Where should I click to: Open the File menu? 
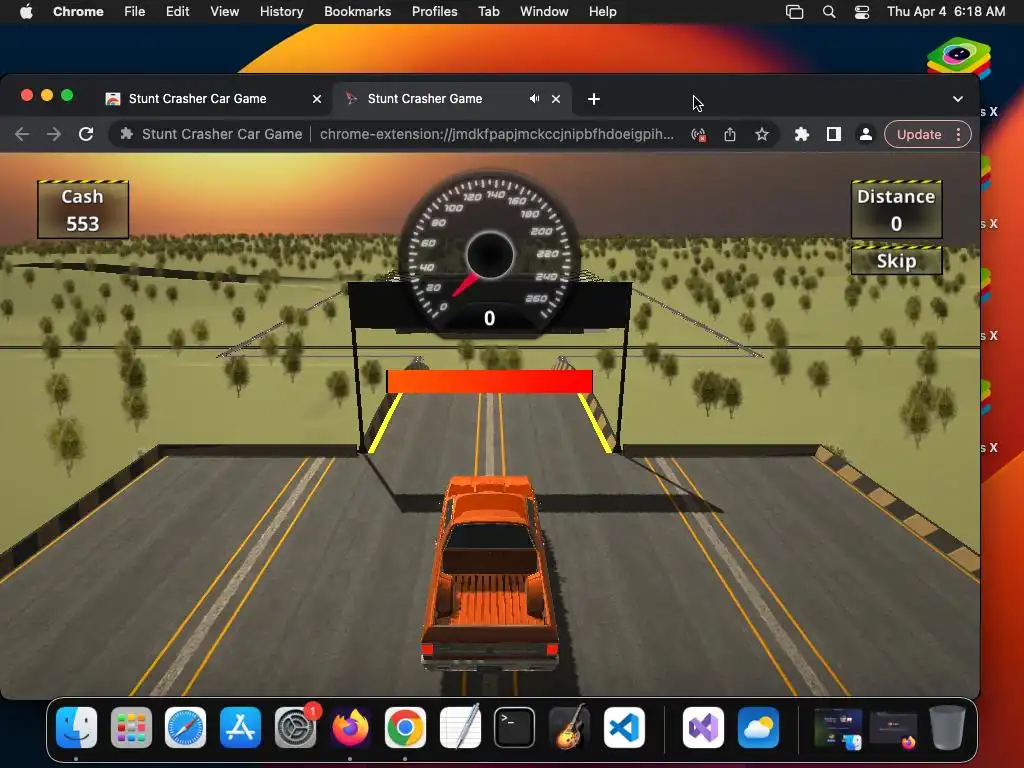click(x=135, y=12)
